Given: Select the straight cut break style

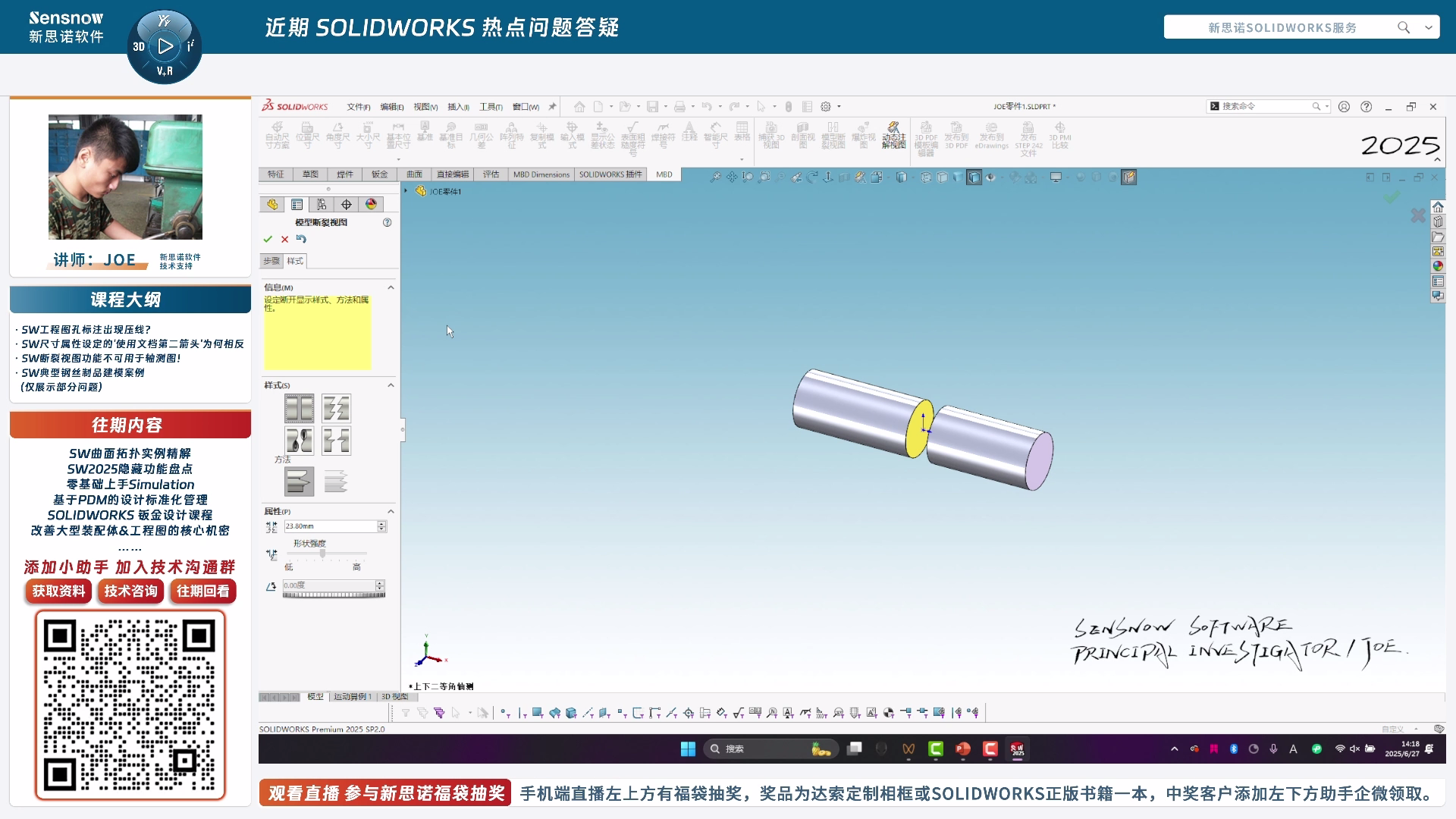Looking at the screenshot, I should (299, 409).
